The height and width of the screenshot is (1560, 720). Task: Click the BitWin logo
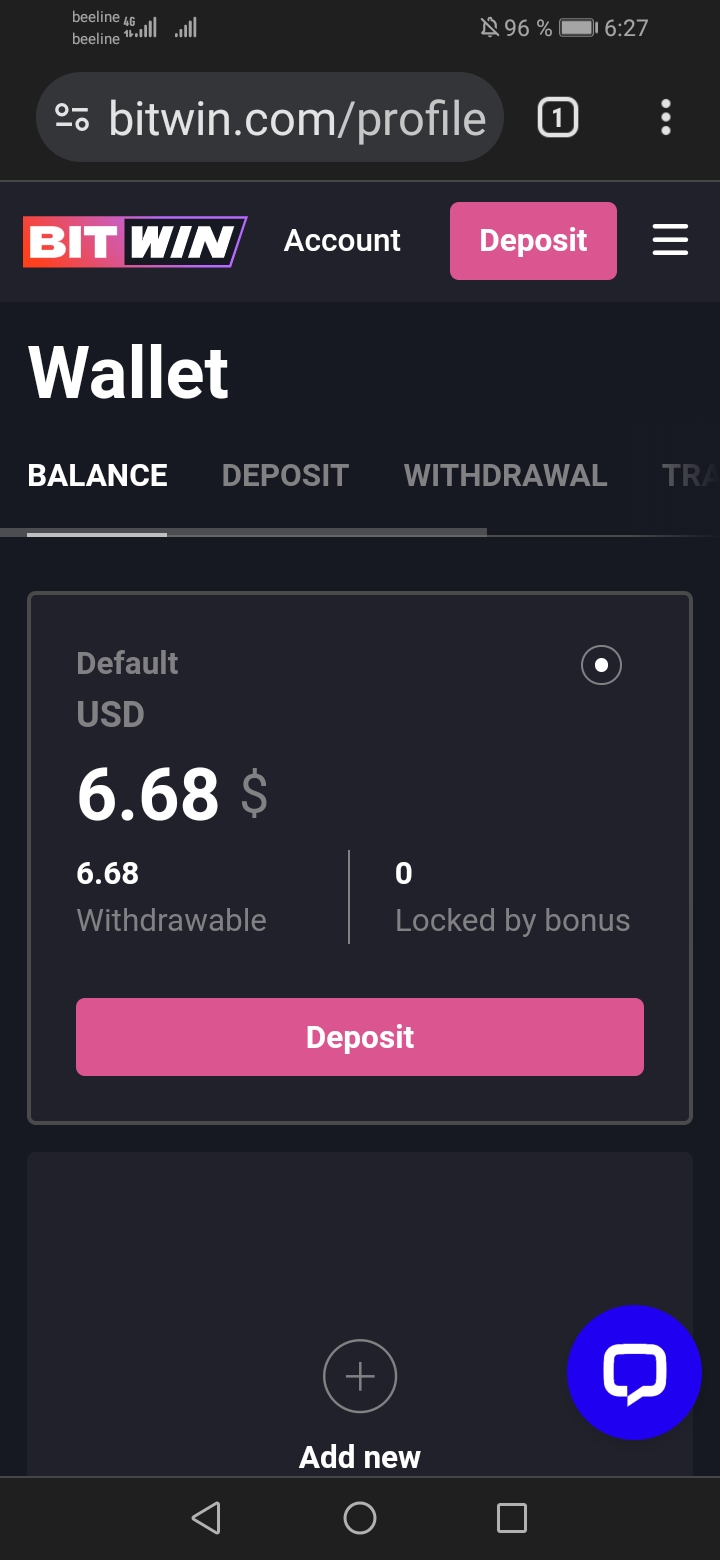click(135, 242)
